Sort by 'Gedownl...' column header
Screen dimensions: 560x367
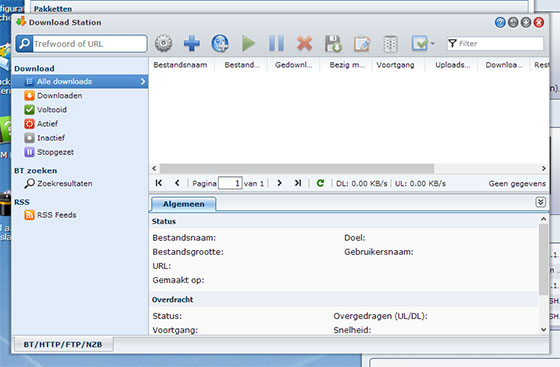[x=293, y=65]
